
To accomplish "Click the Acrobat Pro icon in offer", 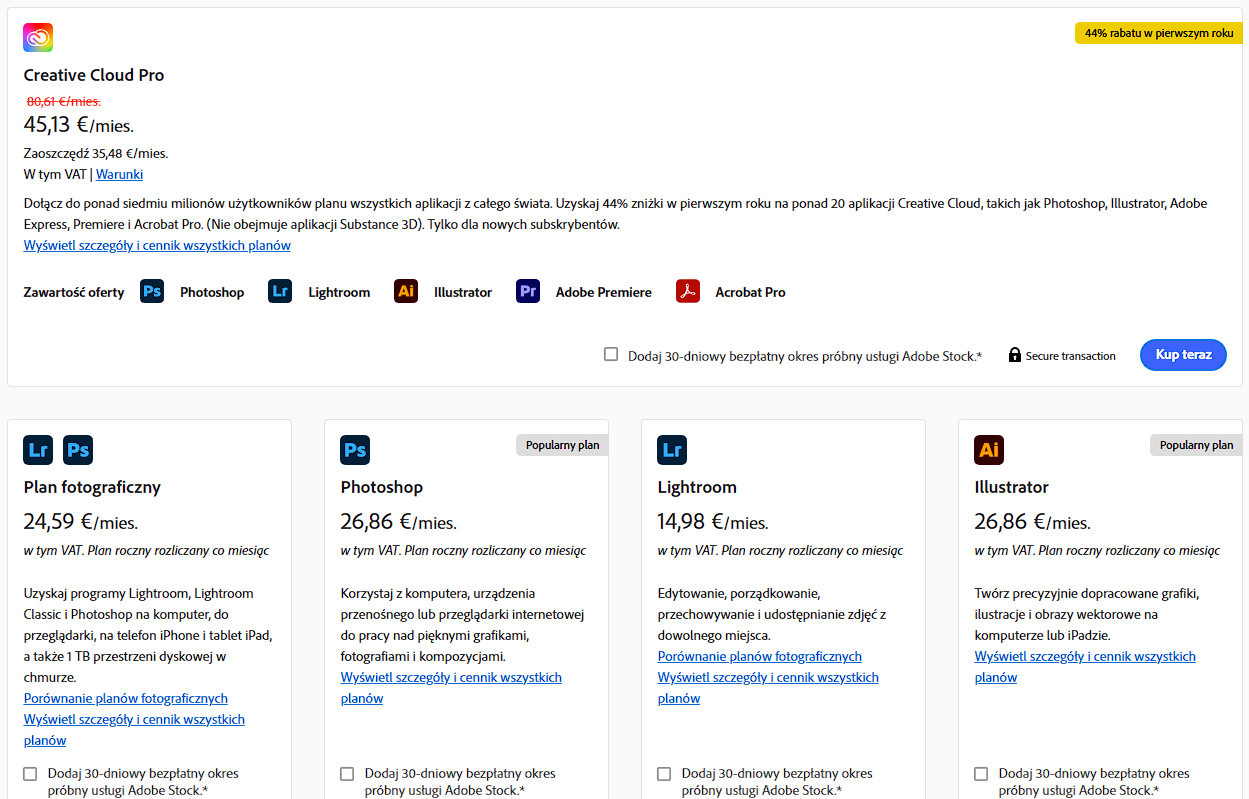I will 688,292.
